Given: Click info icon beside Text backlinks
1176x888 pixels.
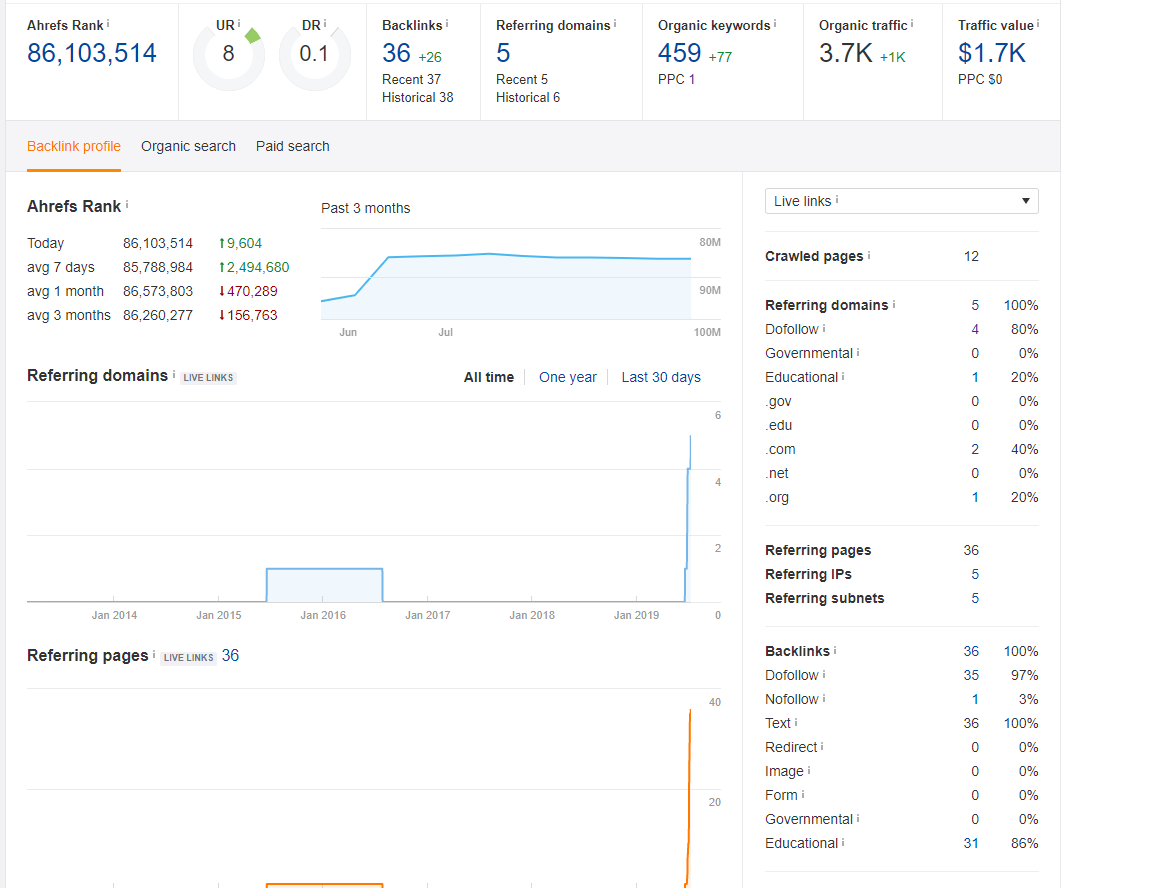Looking at the screenshot, I should tap(796, 722).
